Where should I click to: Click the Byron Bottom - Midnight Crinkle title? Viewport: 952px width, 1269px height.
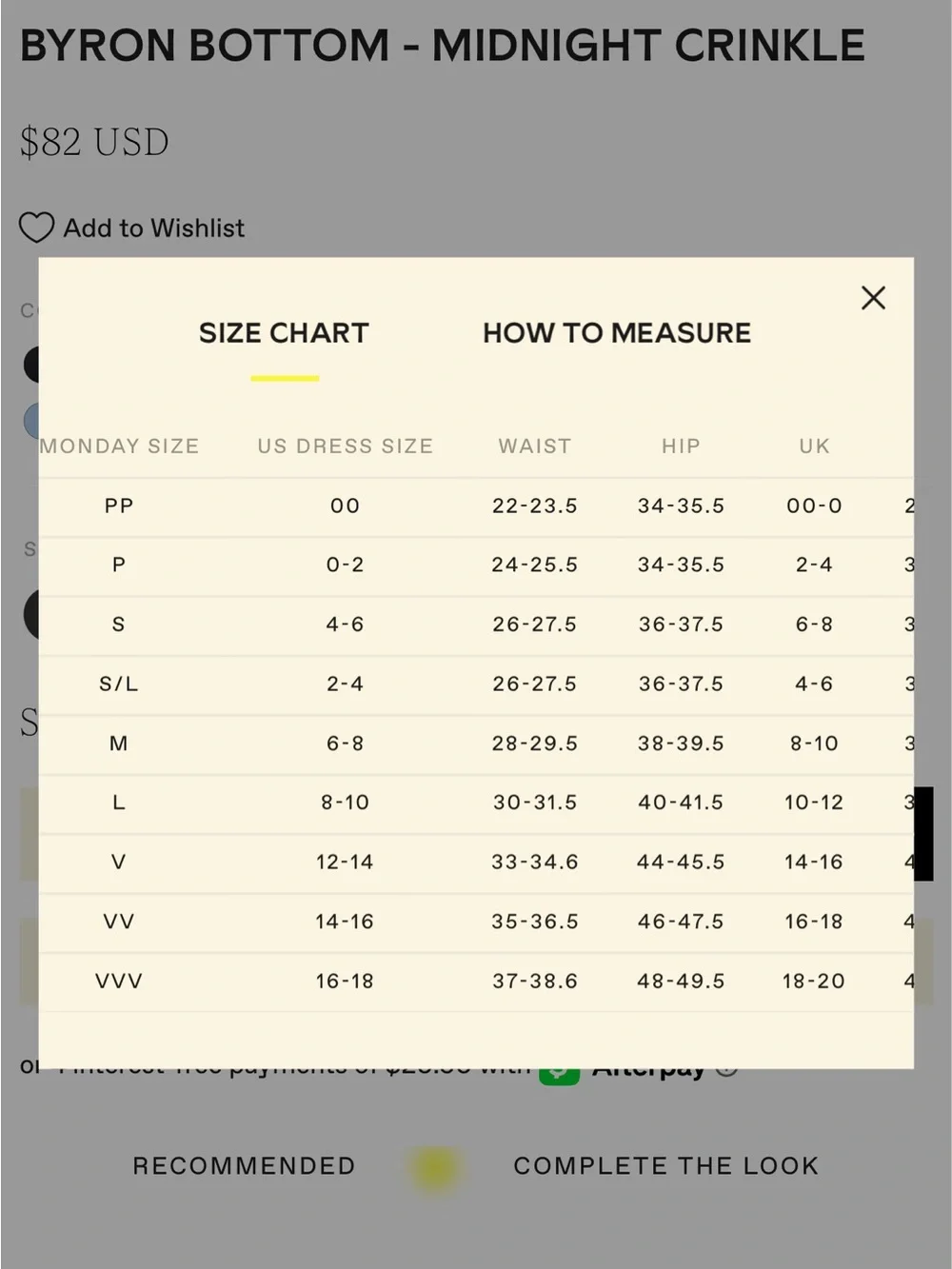click(443, 46)
